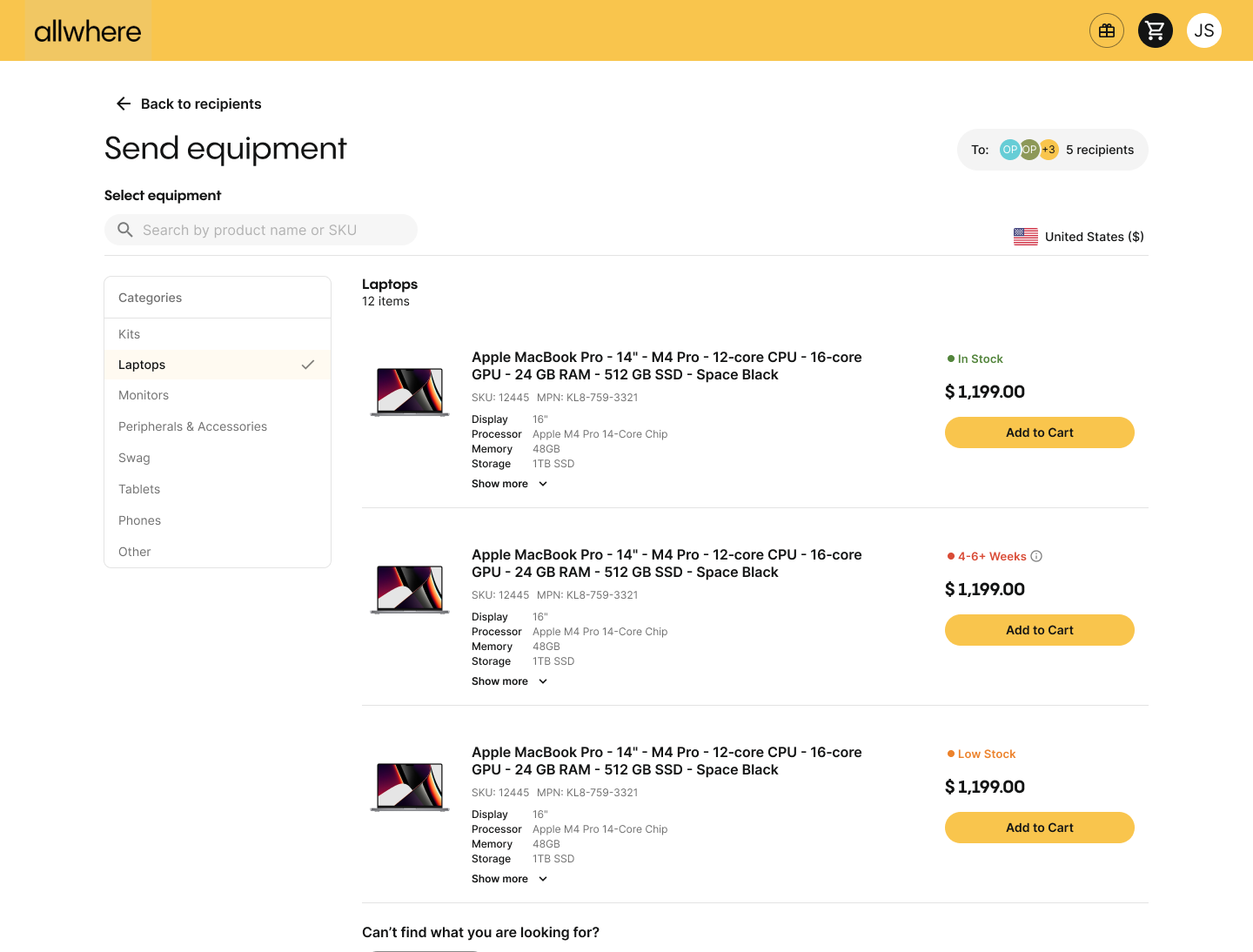Viewport: 1253px width, 952px height.
Task: Add the In Stock MacBook to cart
Action: coord(1039,432)
